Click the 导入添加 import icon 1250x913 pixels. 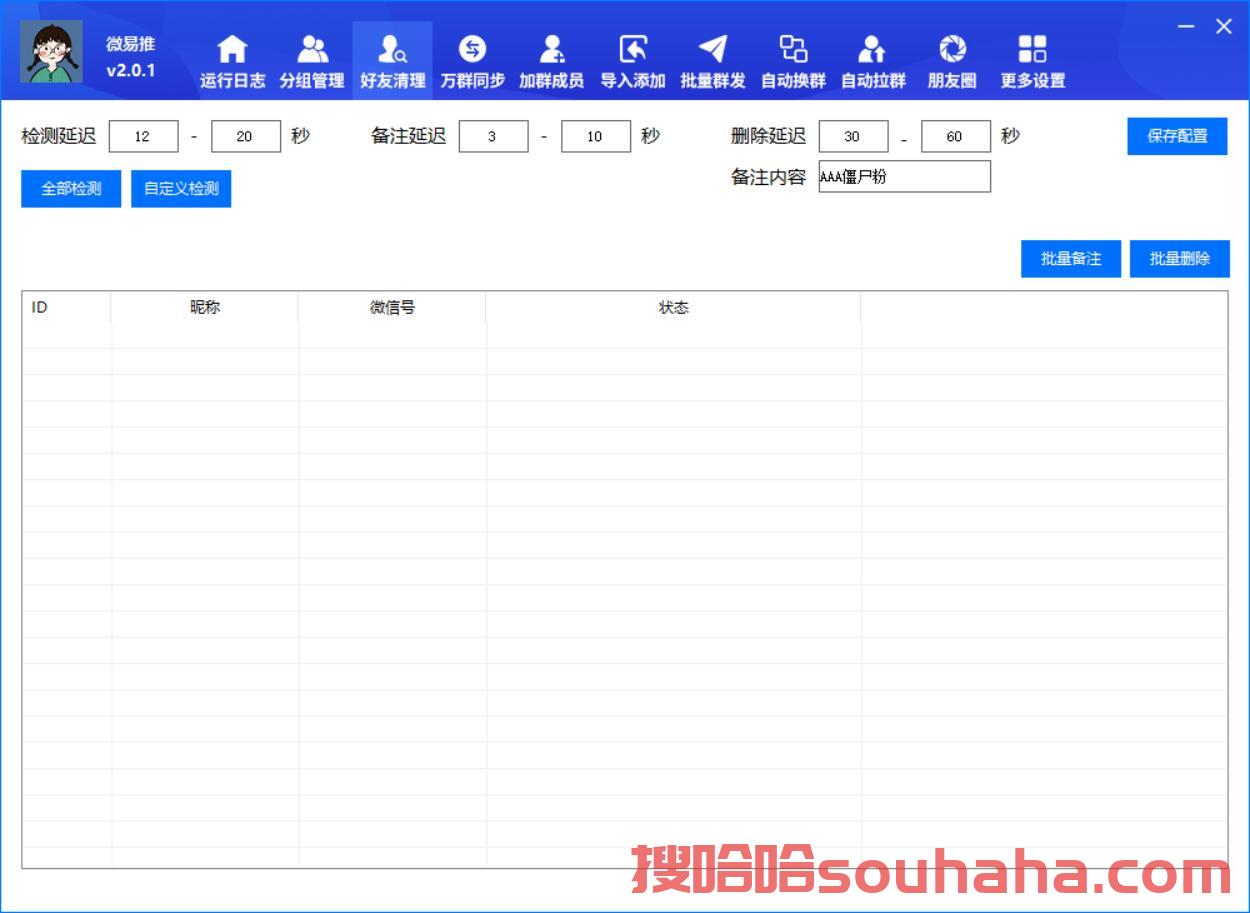632,50
